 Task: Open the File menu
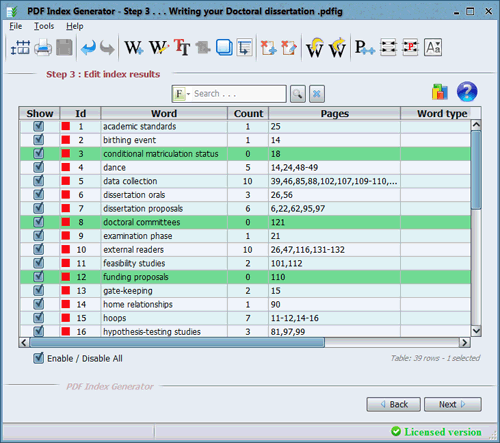pos(15,26)
